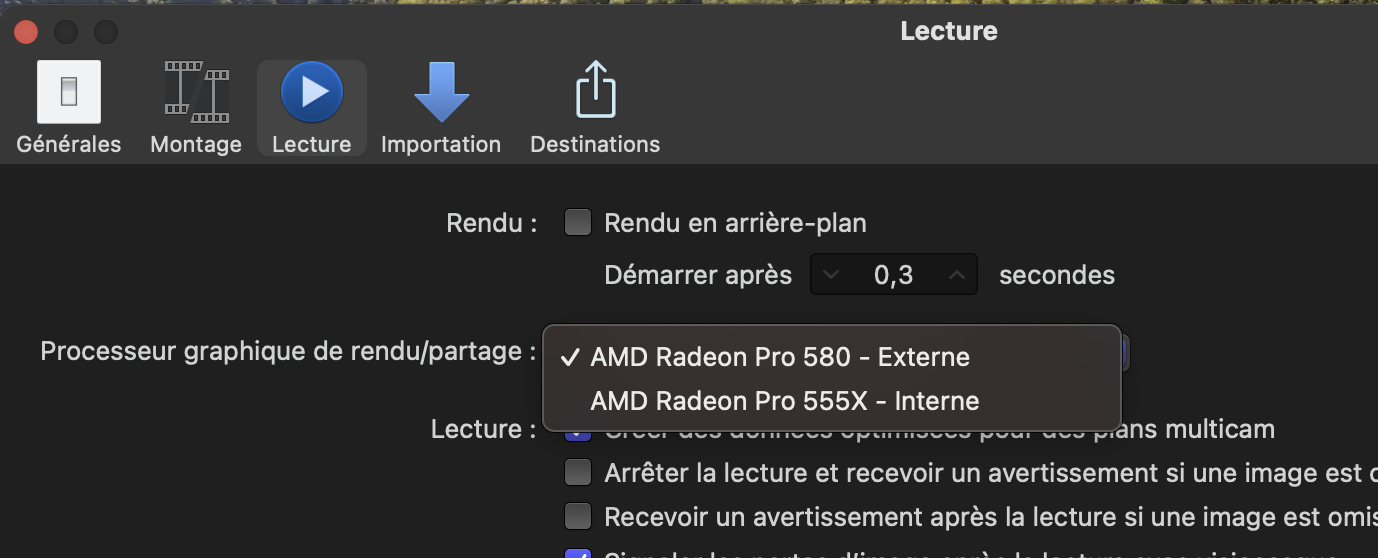Toggle the partly hidden multicam optimisation checkbox
This screenshot has height=558, width=1378.
pos(578,436)
